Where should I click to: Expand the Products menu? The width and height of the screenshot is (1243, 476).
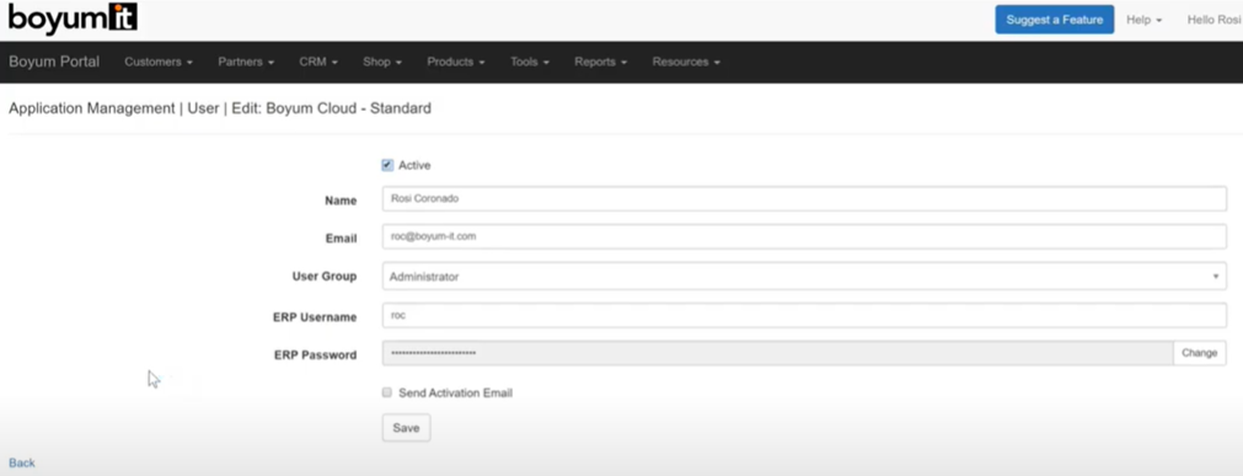tap(456, 62)
